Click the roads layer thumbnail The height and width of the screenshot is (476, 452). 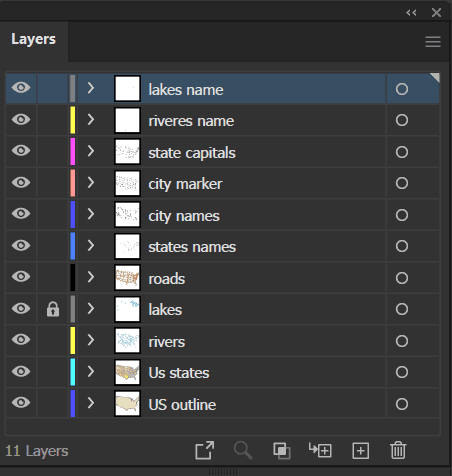(x=127, y=277)
